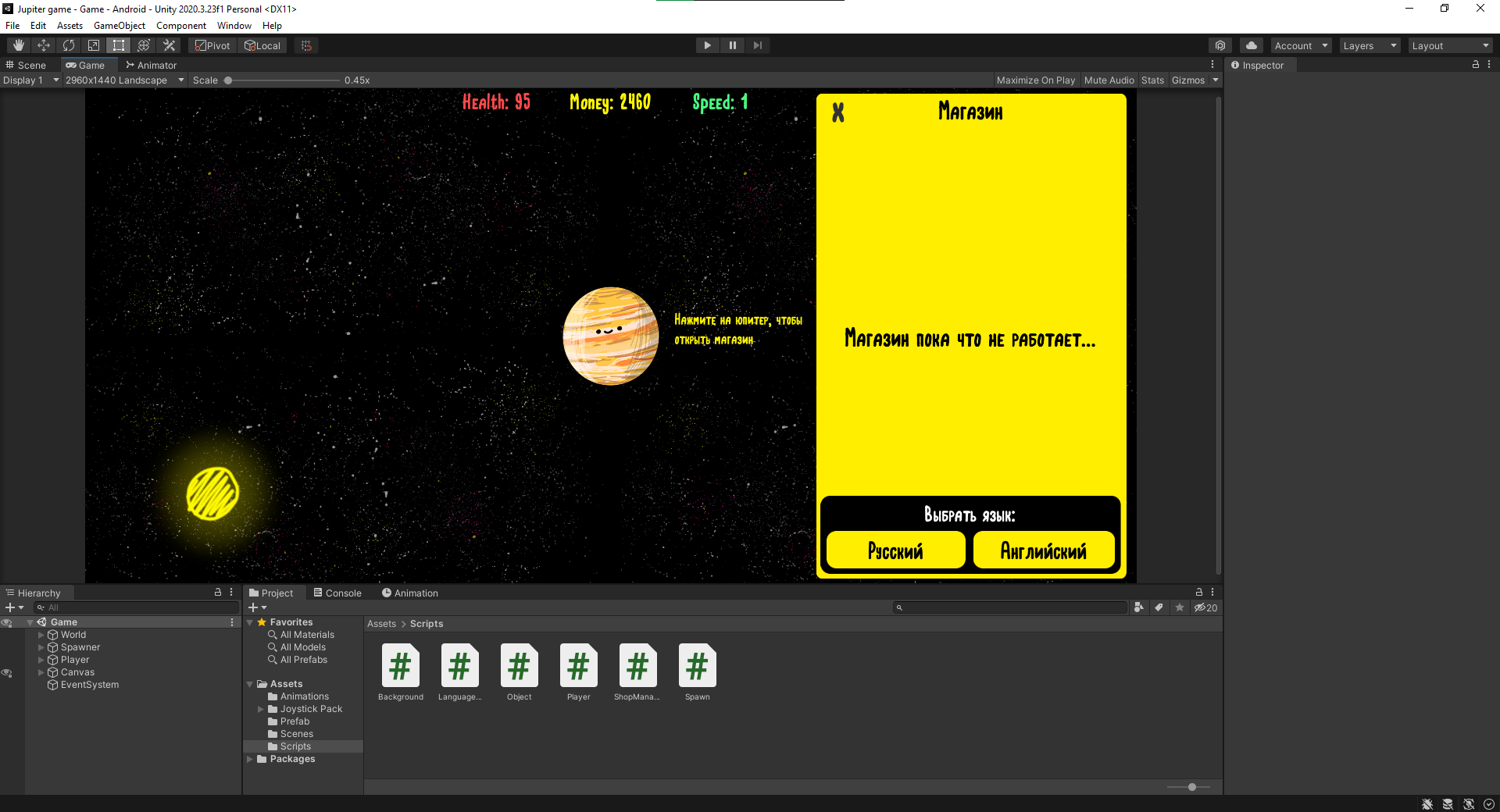Image resolution: width=1500 pixels, height=812 pixels.
Task: Select the Rect Transform tool
Action: 119,45
